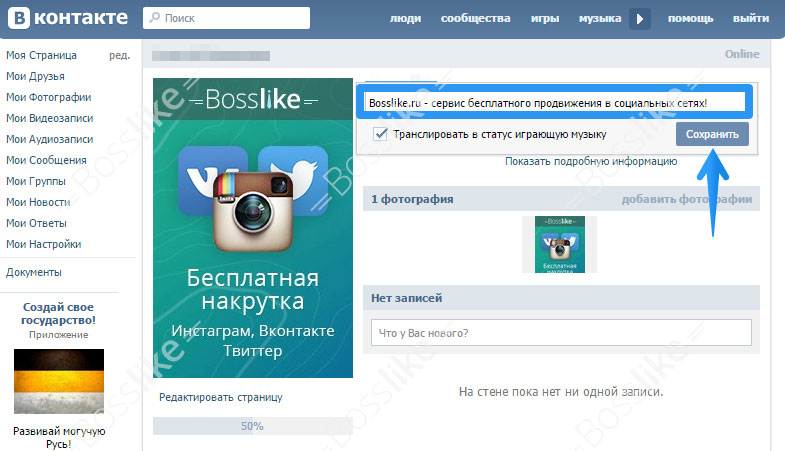Viewport: 785px width, 451px height.
Task: Click the magnifier icon in the search box
Action: tap(155, 18)
